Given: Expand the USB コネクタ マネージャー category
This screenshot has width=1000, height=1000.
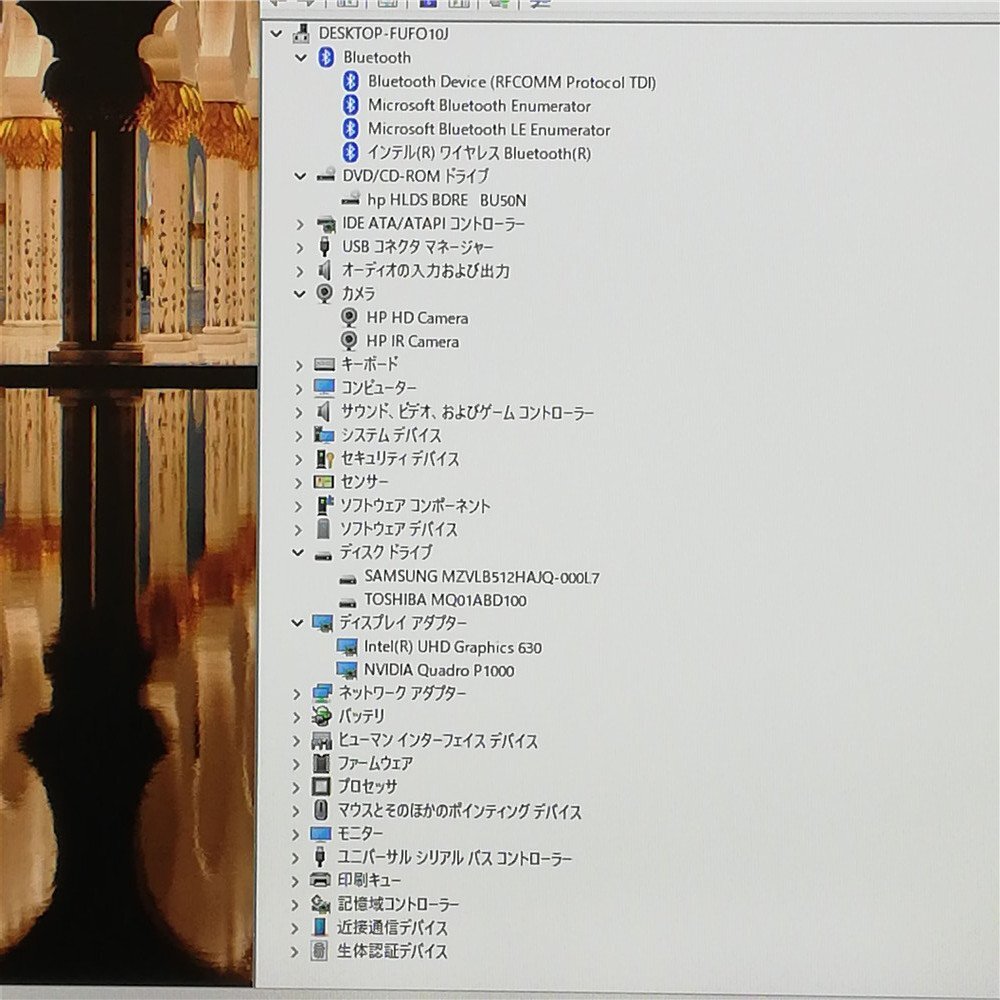Looking at the screenshot, I should (300, 247).
